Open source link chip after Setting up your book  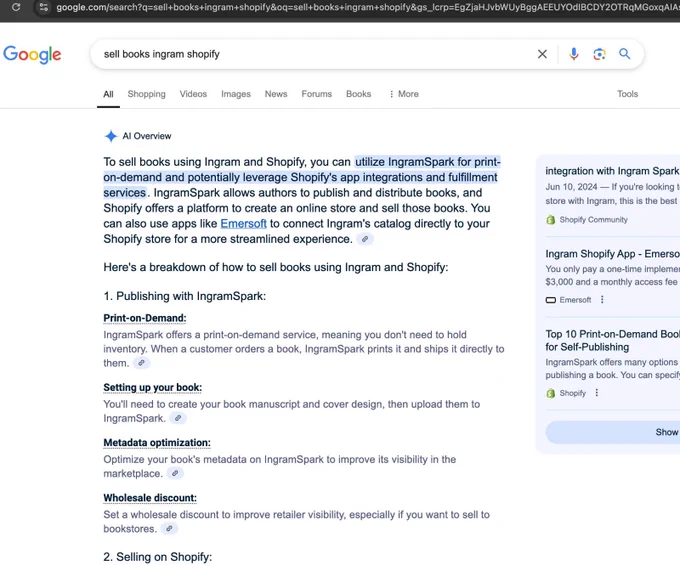pos(178,418)
